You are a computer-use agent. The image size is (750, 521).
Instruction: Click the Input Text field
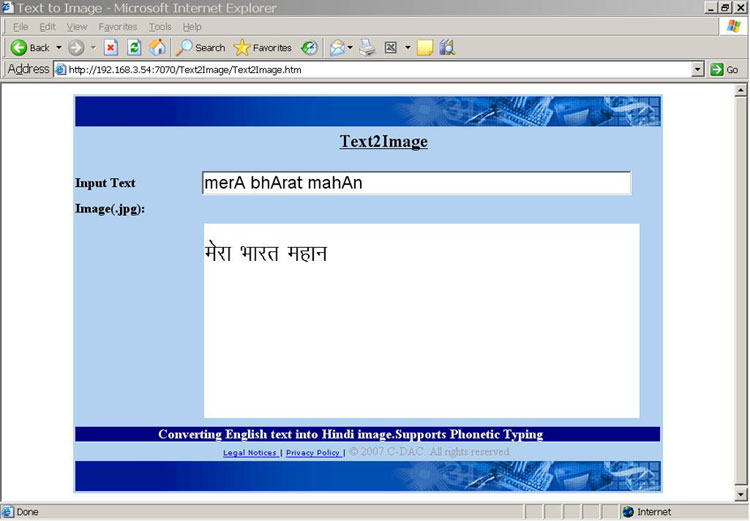tap(416, 183)
